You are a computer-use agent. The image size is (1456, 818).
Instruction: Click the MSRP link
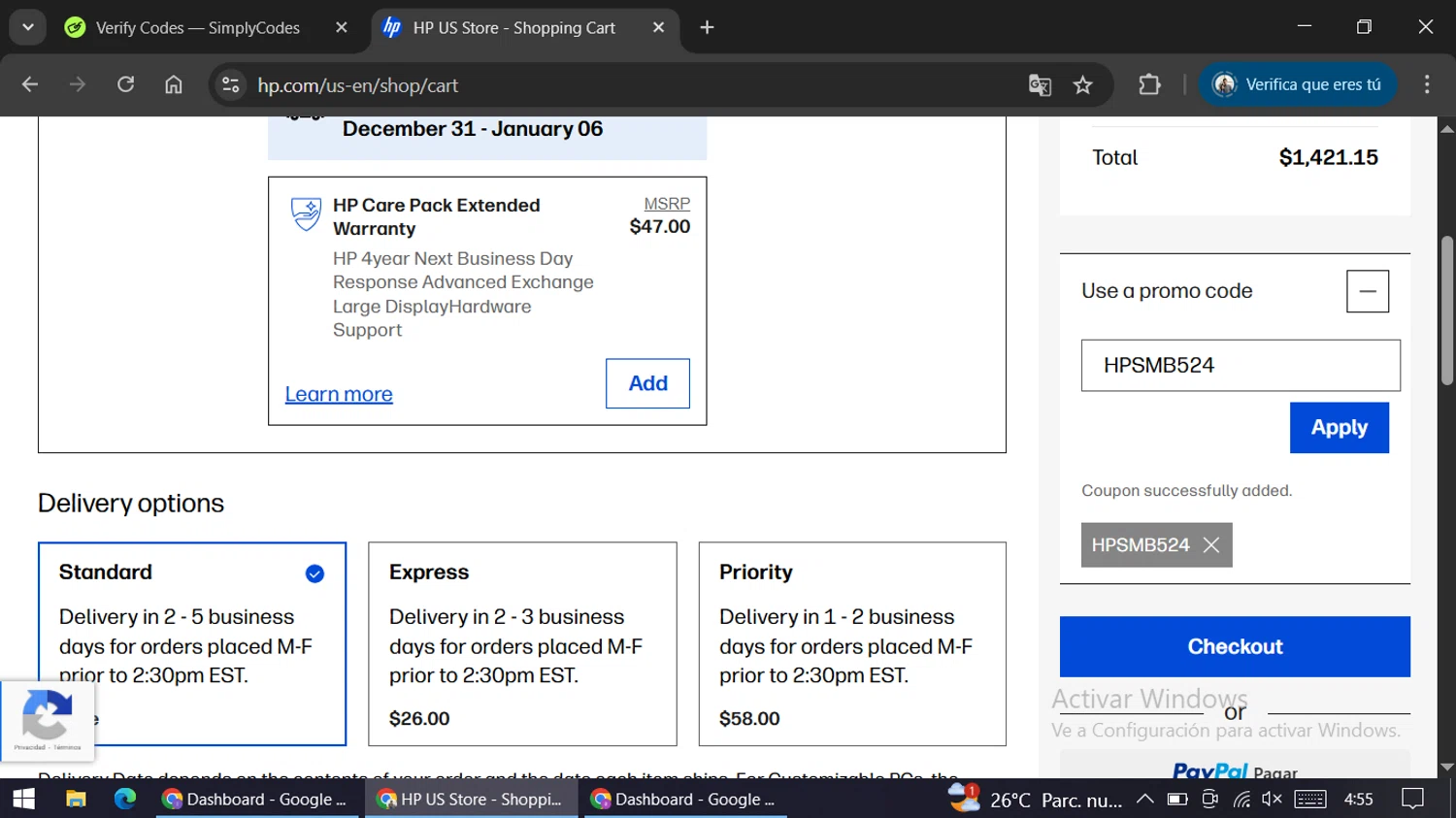point(667,204)
